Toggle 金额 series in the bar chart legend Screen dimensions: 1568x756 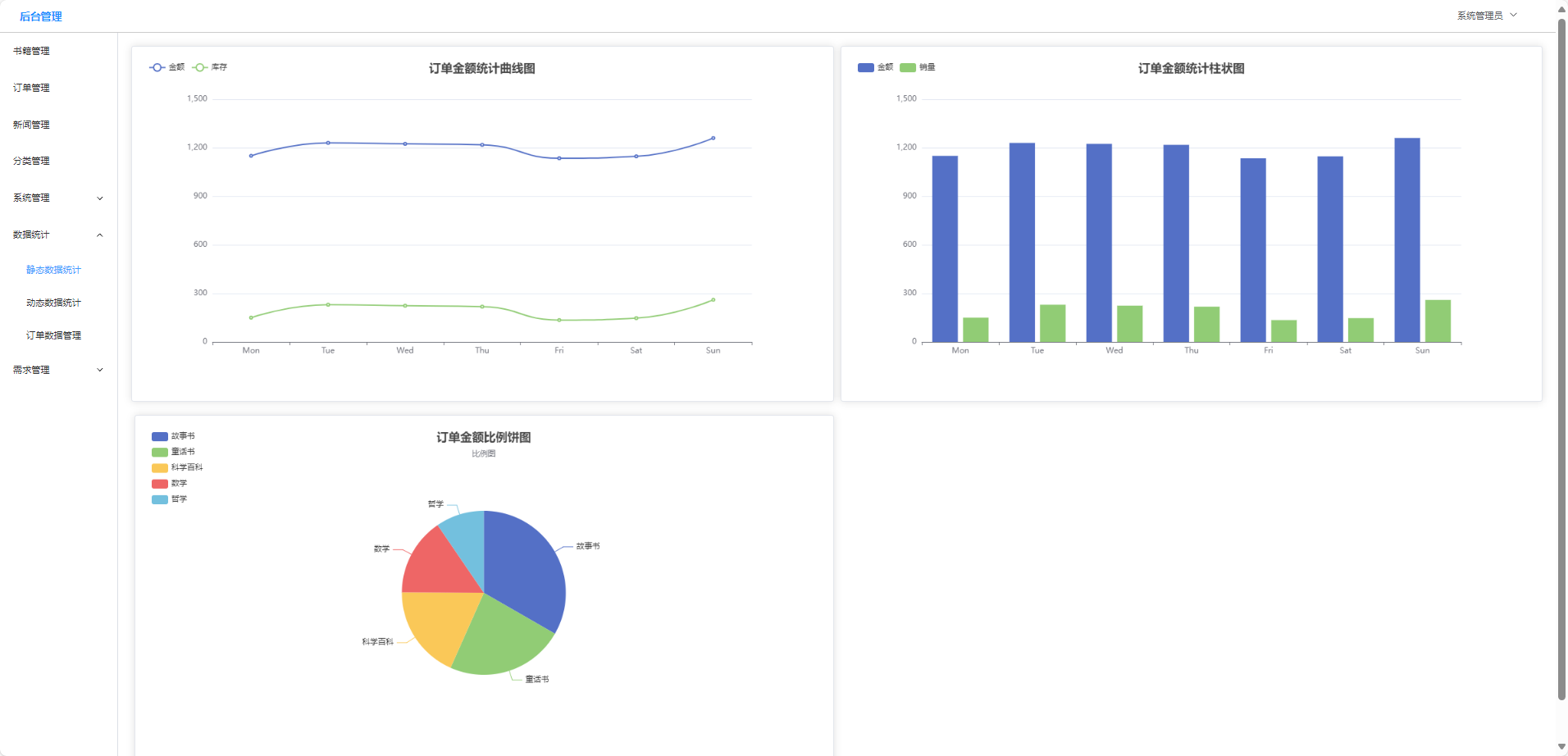[876, 67]
